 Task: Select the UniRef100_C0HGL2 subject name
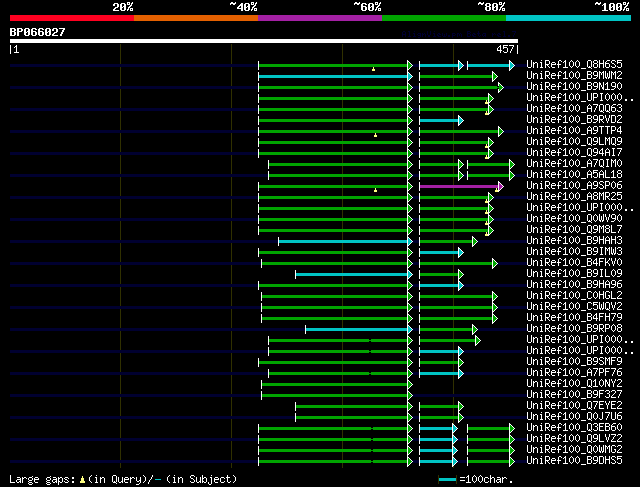[x=574, y=296]
